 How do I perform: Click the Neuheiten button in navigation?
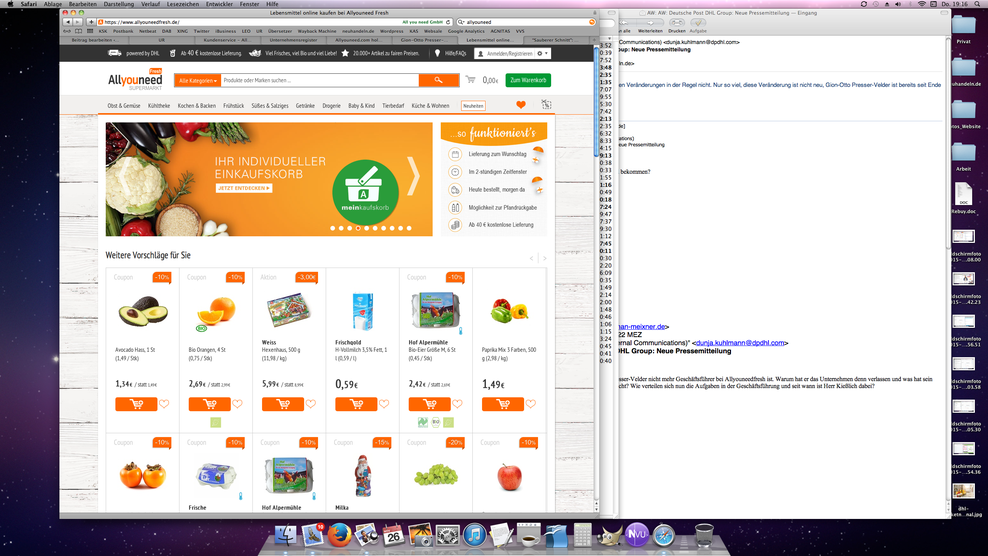473,106
